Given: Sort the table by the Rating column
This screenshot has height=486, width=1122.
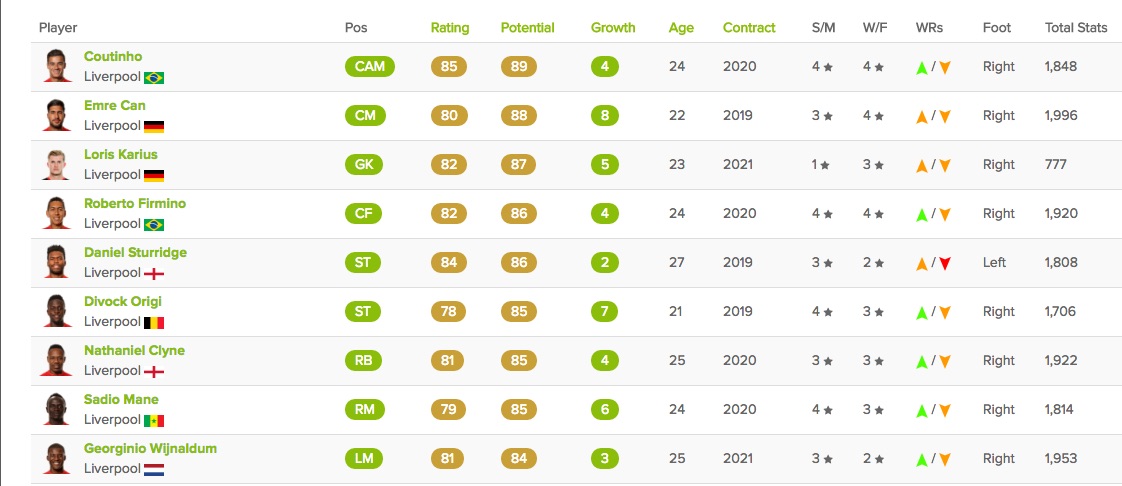Looking at the screenshot, I should 449,28.
